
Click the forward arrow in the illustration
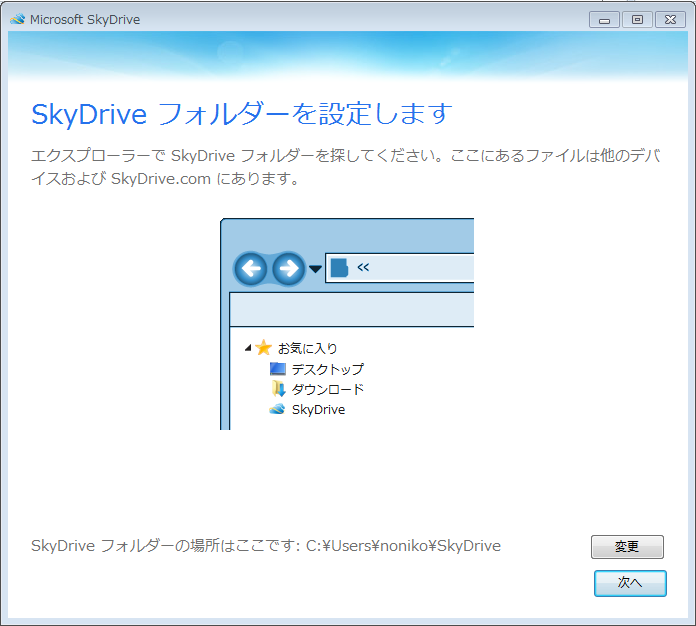[289, 269]
